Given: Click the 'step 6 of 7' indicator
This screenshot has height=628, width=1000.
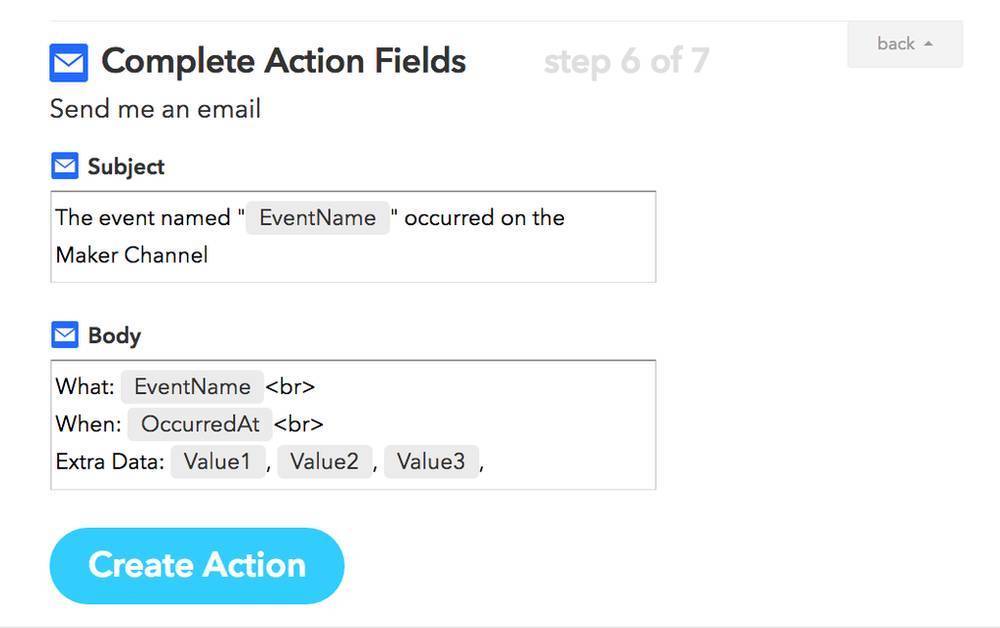Looking at the screenshot, I should (x=626, y=62).
